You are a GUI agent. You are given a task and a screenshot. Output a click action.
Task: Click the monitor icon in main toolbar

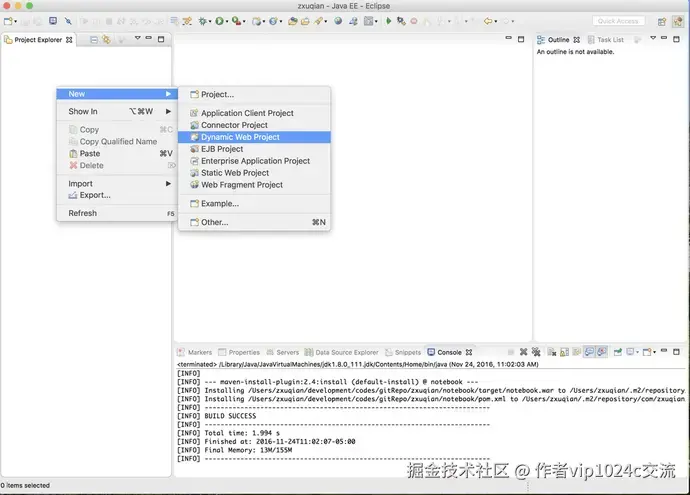(x=53, y=21)
